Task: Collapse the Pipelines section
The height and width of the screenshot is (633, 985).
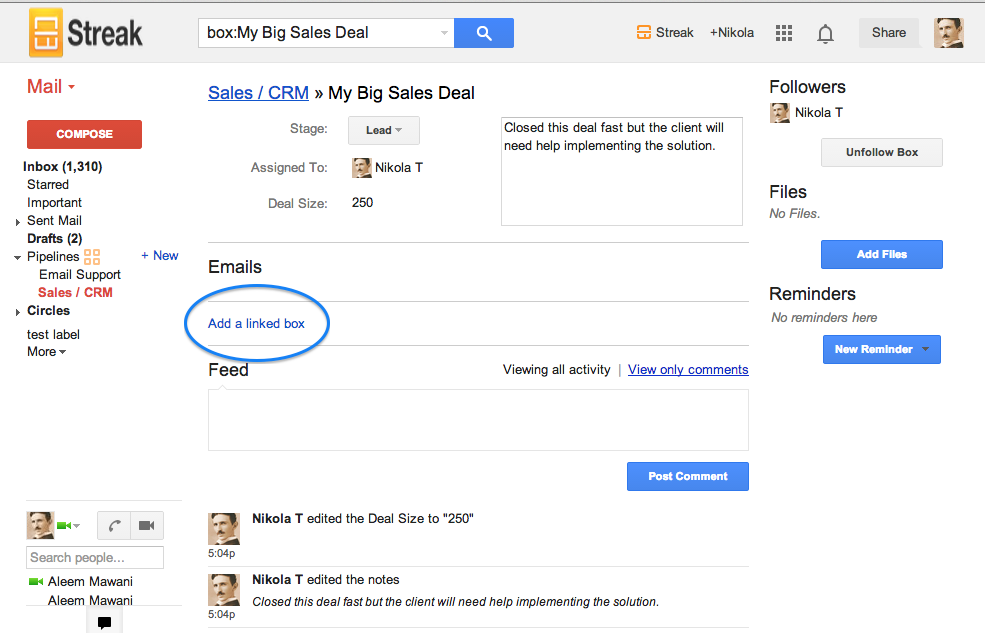Action: click(18, 257)
